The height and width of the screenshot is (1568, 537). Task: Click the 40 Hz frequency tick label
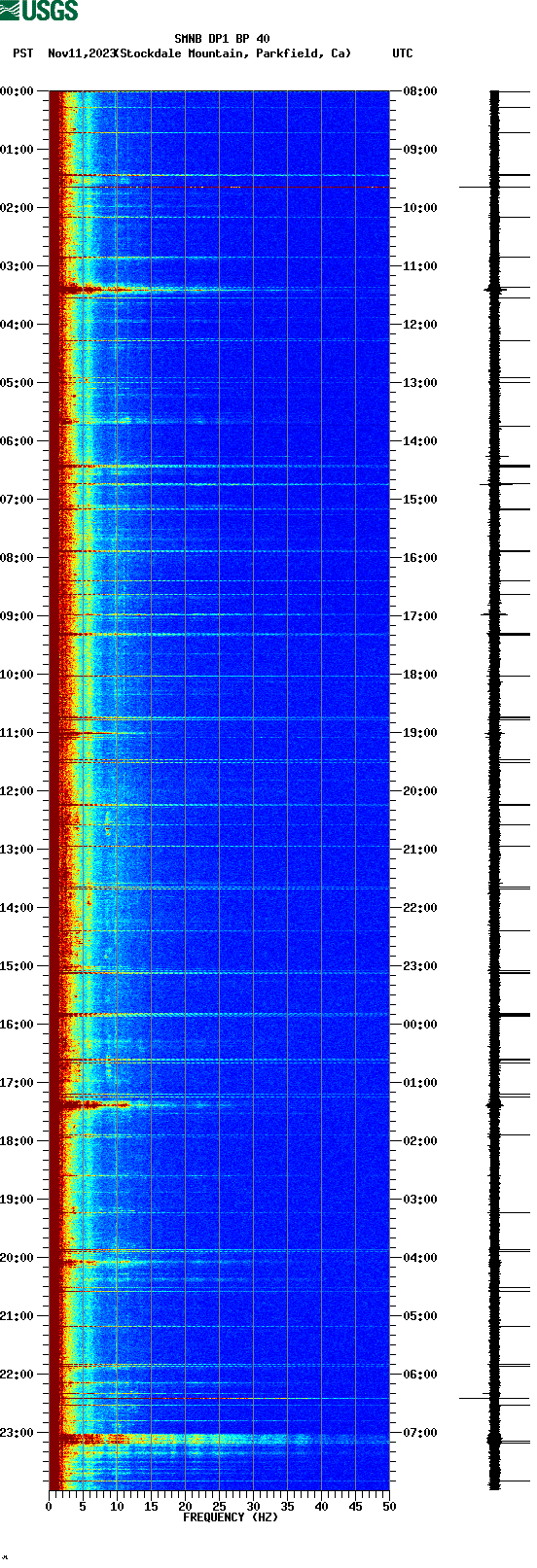tap(321, 1507)
